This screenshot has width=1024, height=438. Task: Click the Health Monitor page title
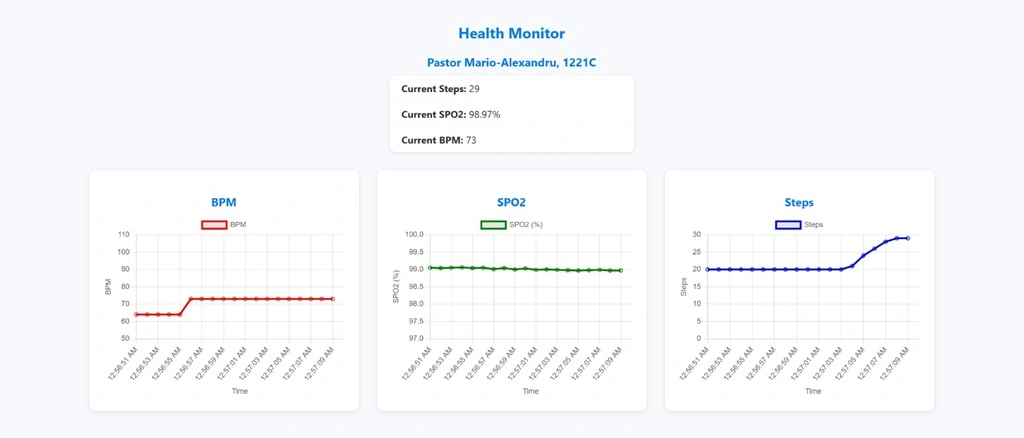pos(511,33)
